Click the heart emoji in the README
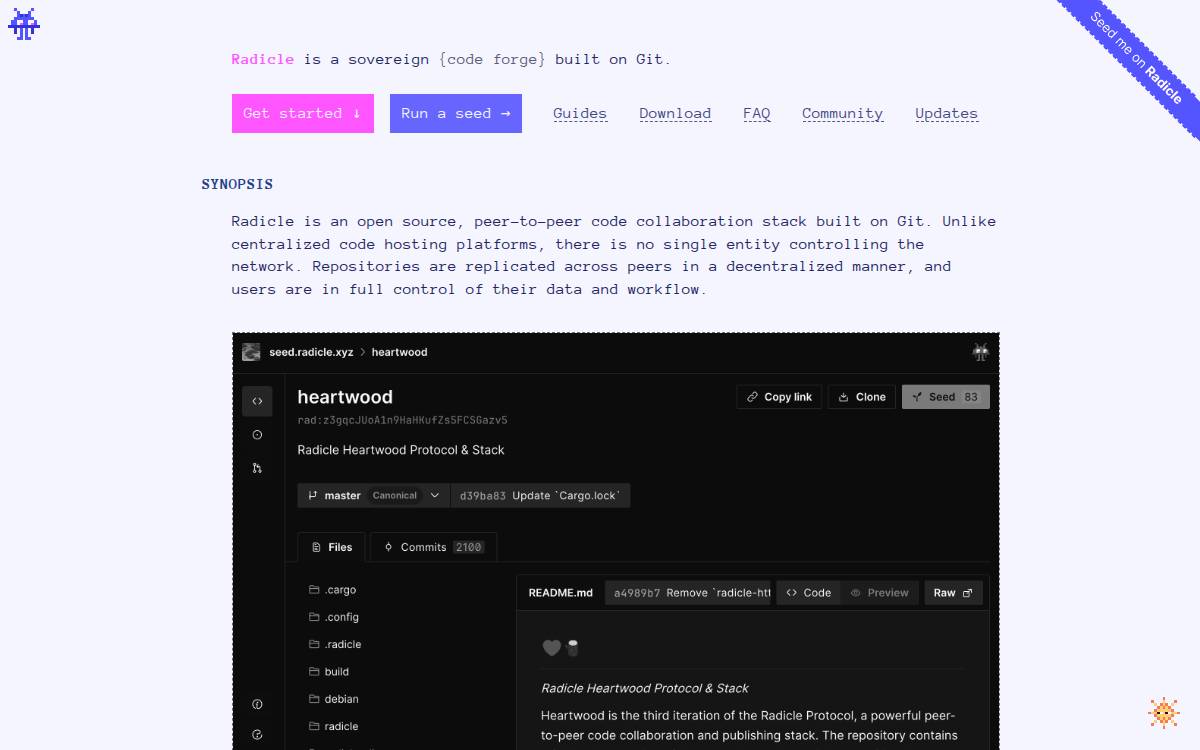Viewport: 1200px width, 750px height. [551, 648]
